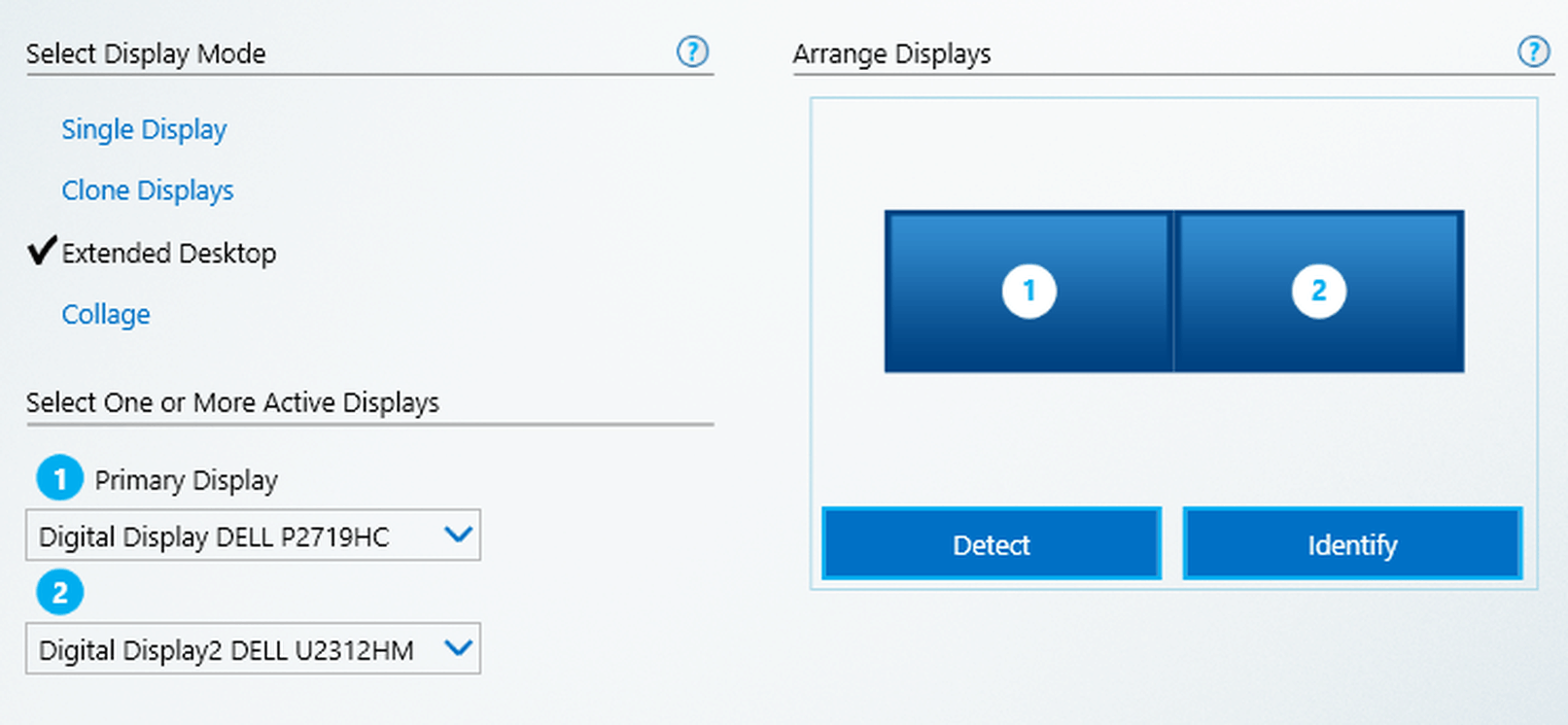Select Collage display mode

pos(106,315)
